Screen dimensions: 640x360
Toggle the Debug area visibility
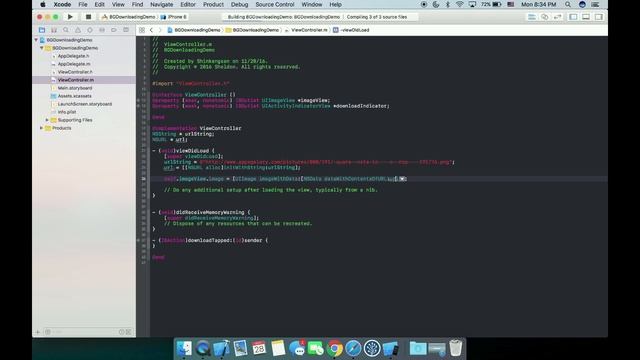586,17
